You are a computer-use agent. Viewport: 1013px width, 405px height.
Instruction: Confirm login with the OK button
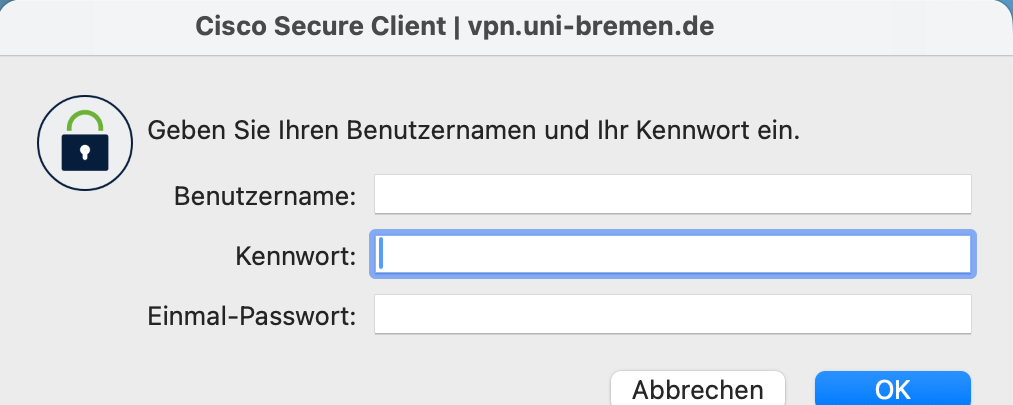(892, 389)
